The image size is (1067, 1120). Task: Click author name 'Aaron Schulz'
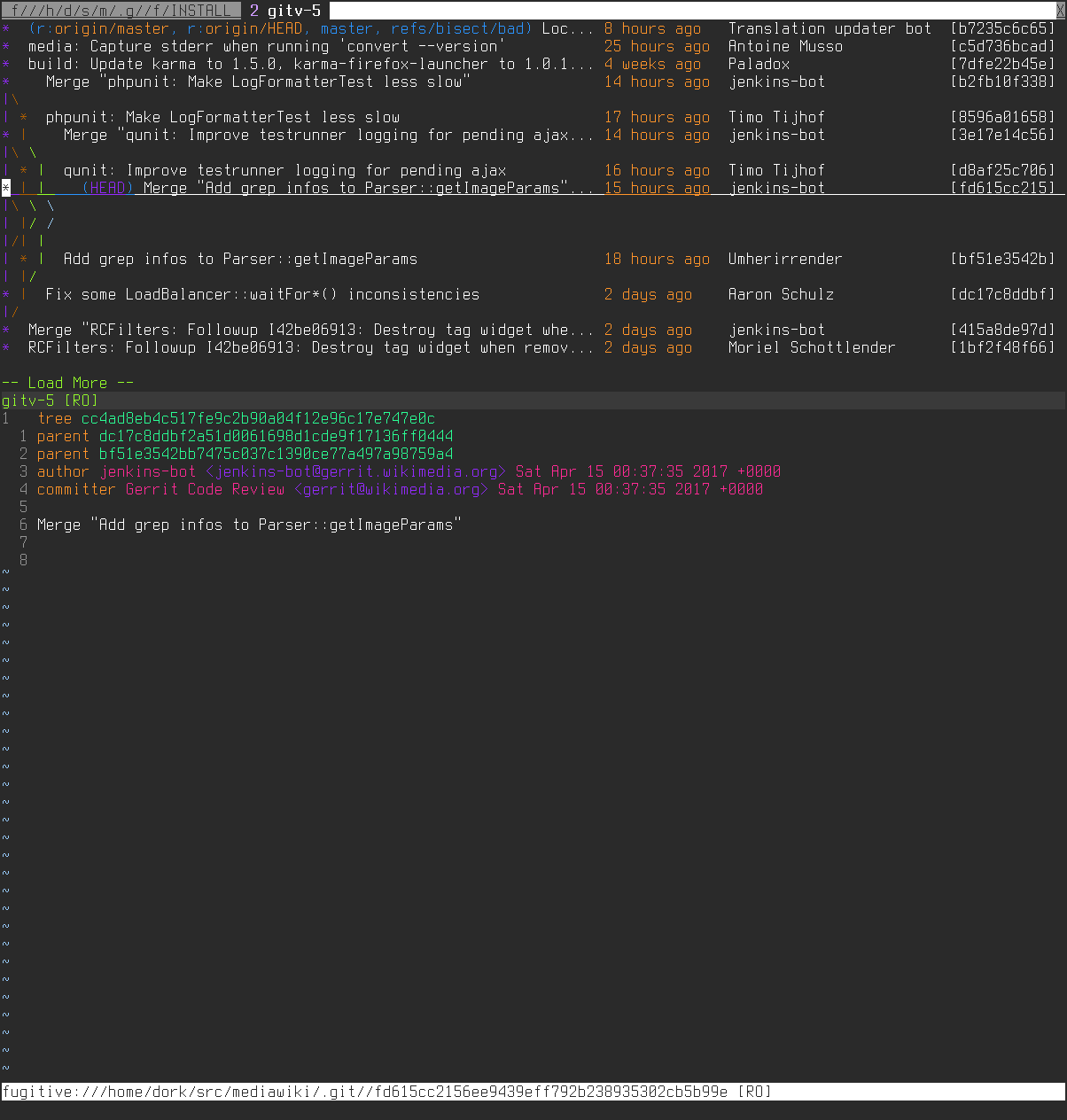[781, 294]
